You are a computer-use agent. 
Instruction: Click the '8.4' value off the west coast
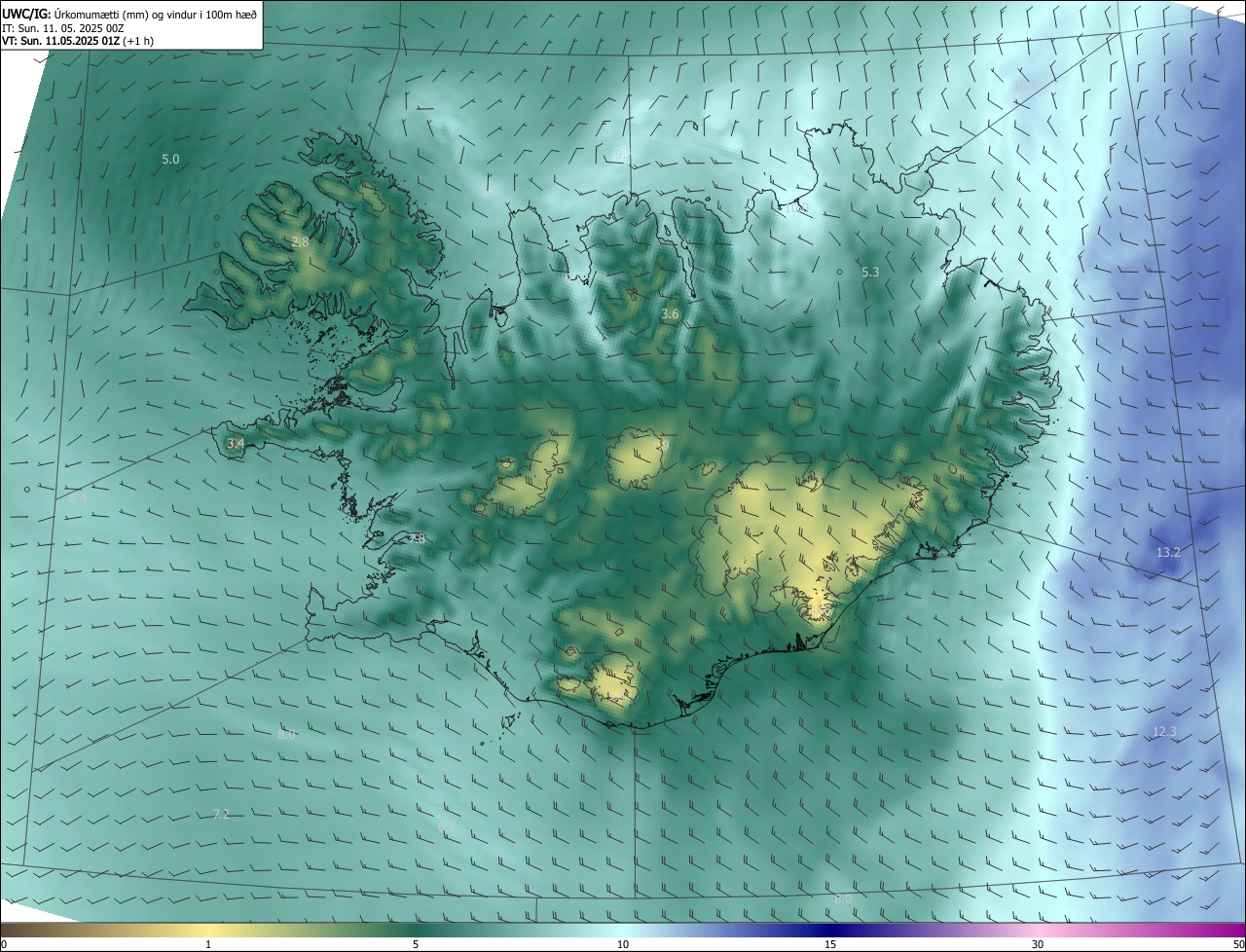point(78,497)
